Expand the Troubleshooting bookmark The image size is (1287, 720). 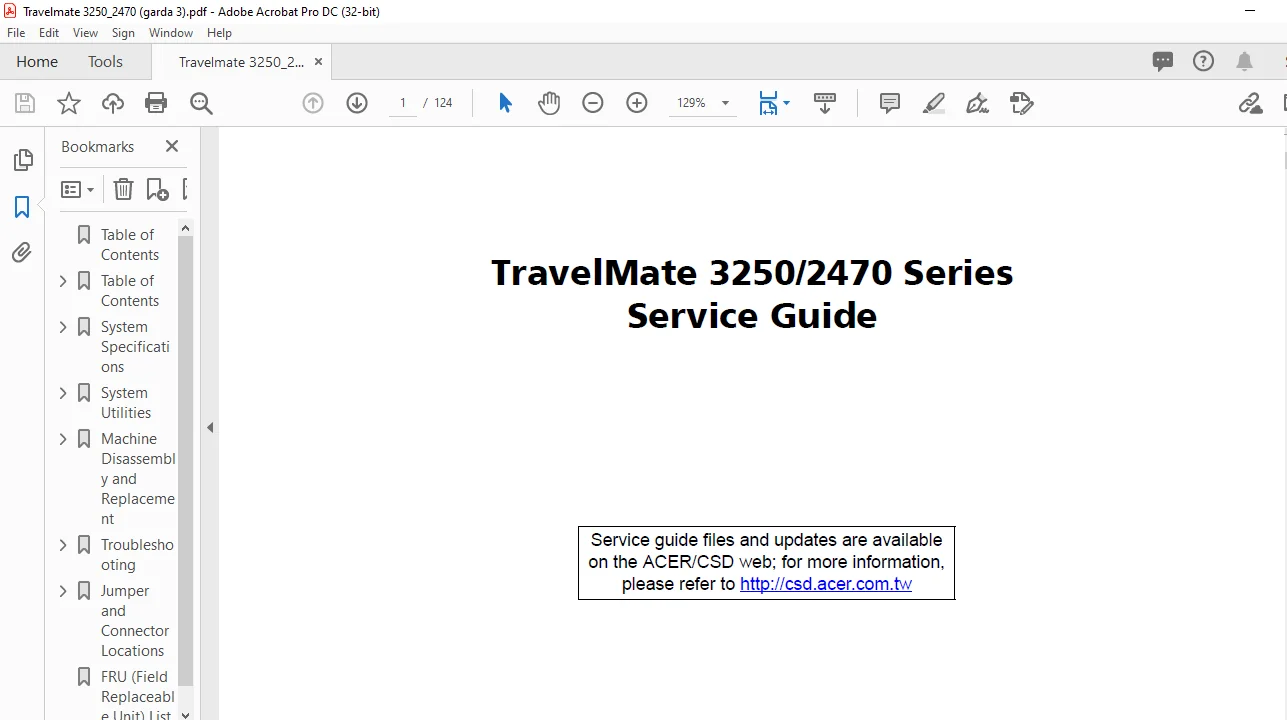(x=63, y=545)
